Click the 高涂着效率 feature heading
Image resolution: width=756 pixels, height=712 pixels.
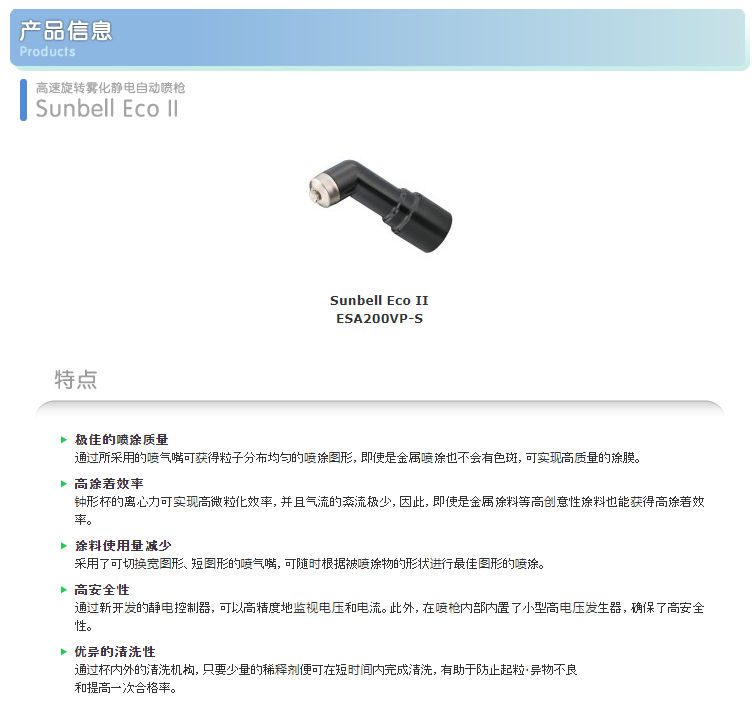(x=109, y=484)
